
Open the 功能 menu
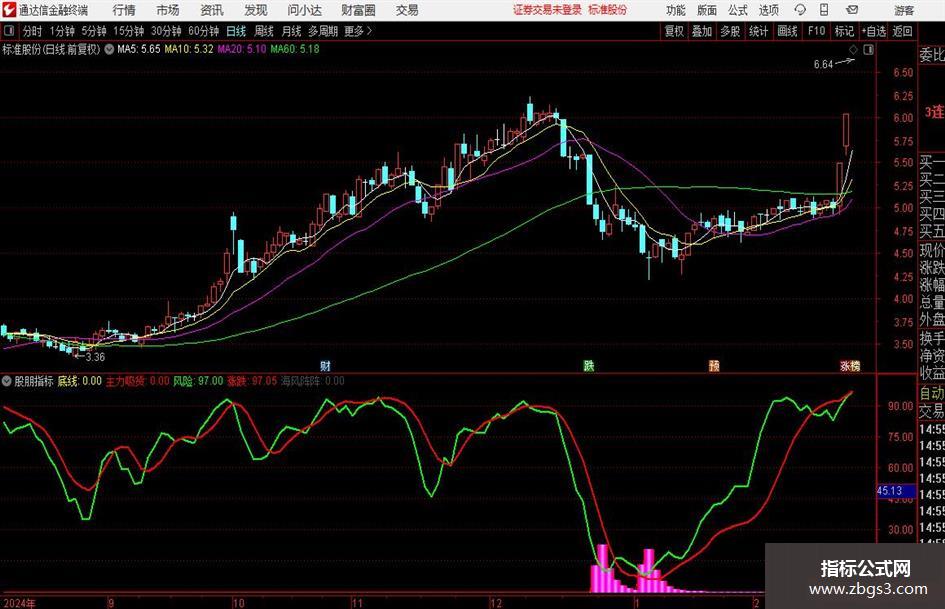[675, 10]
